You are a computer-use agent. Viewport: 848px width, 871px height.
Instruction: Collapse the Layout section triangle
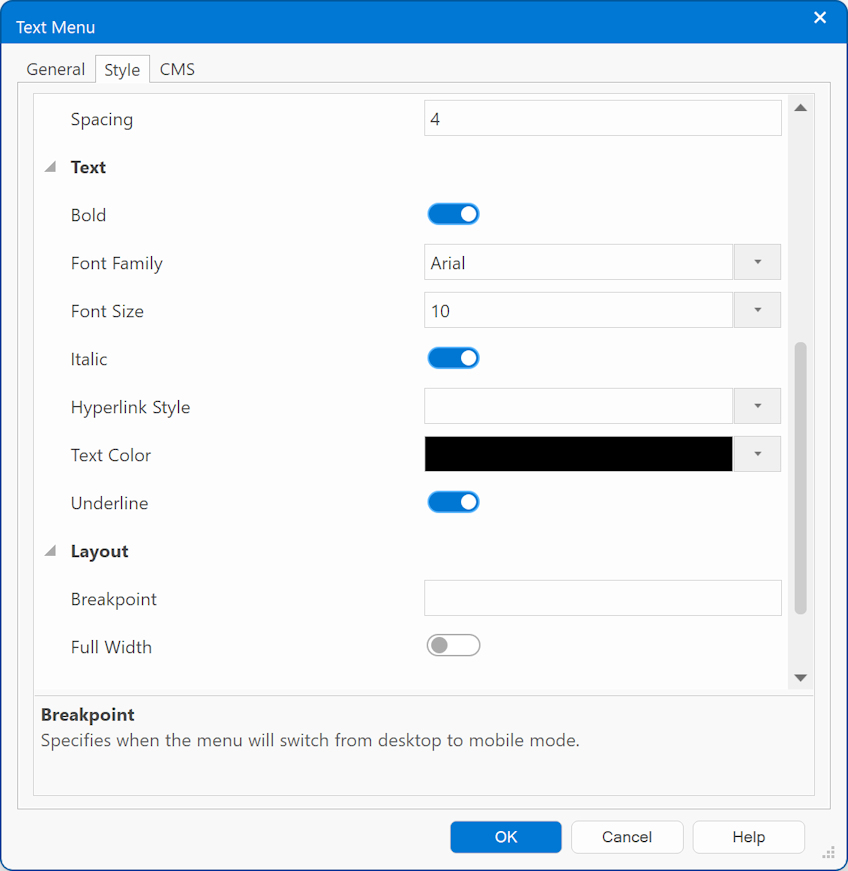tap(50, 552)
